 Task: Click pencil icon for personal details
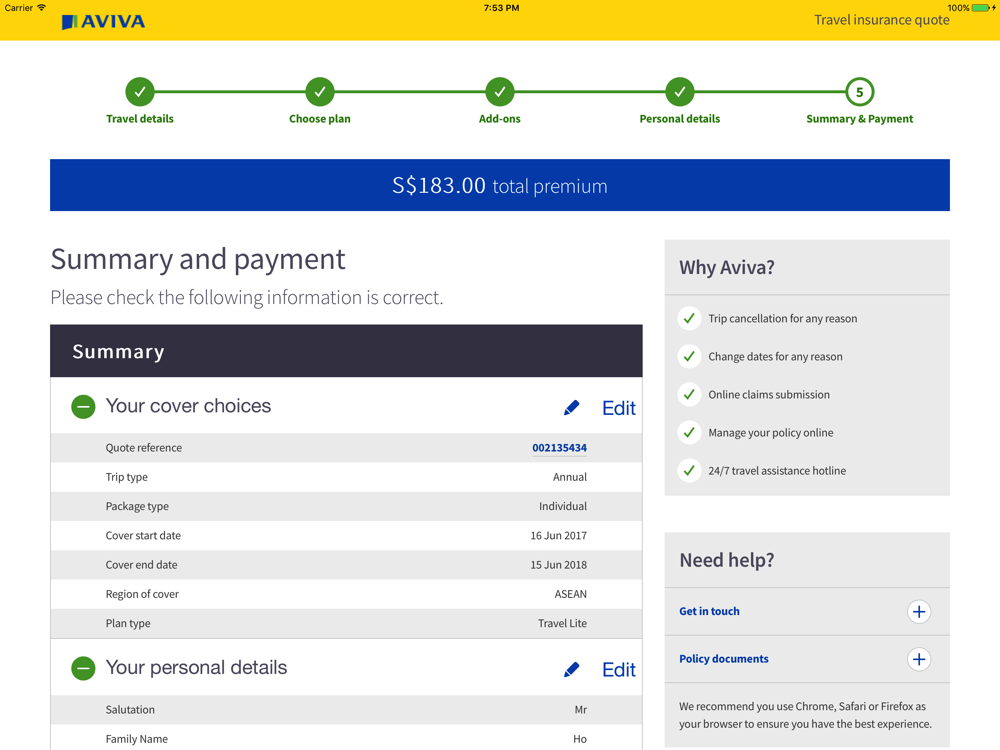[x=571, y=669]
